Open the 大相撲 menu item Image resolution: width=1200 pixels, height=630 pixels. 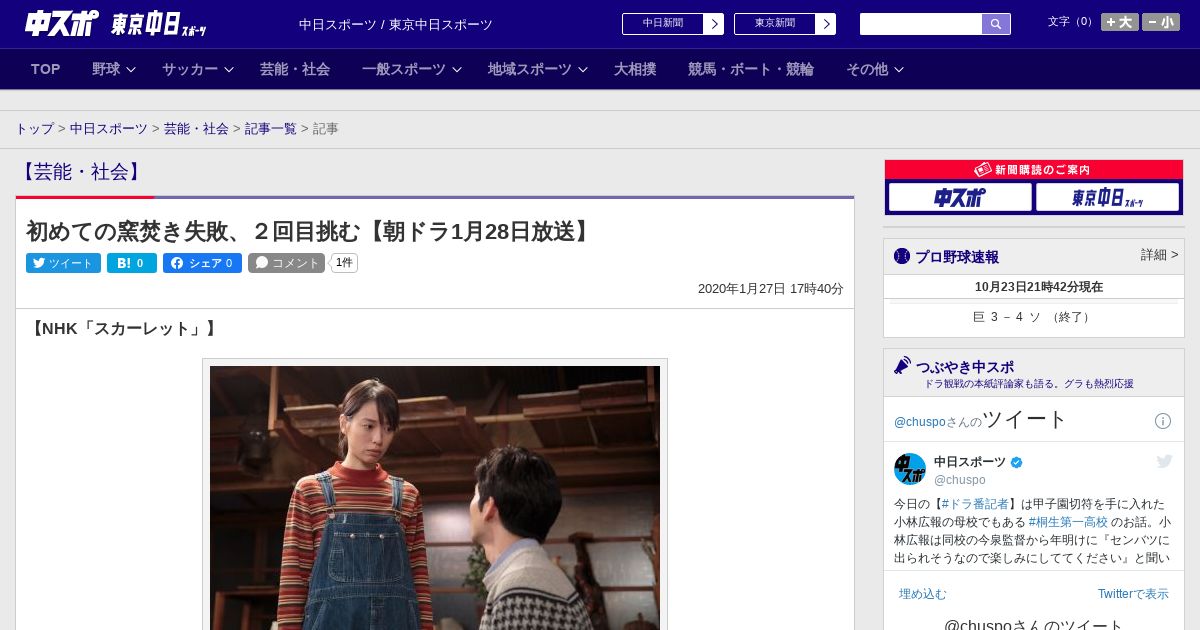(x=635, y=69)
